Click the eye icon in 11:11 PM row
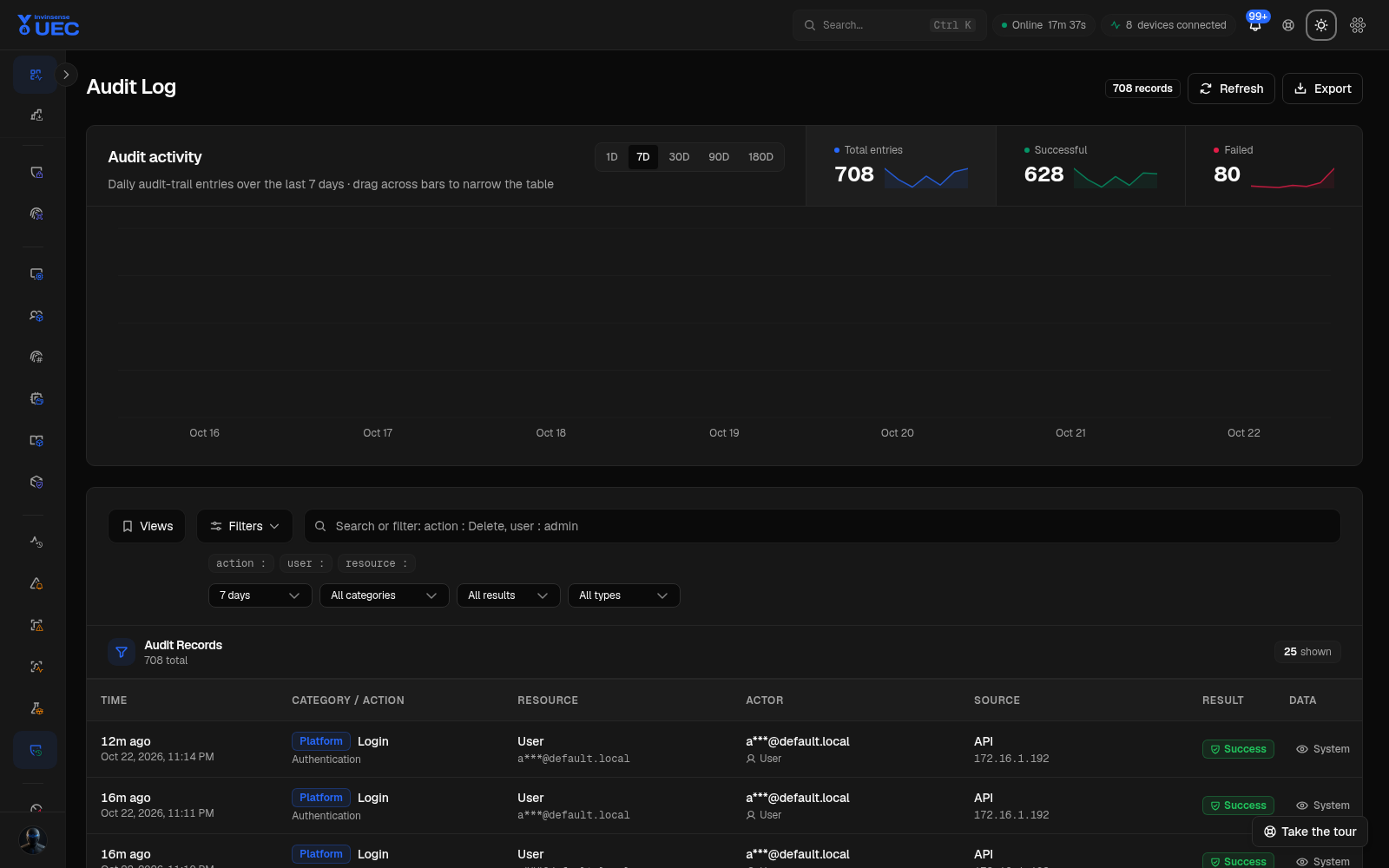The width and height of the screenshot is (1389, 868). tap(1301, 806)
